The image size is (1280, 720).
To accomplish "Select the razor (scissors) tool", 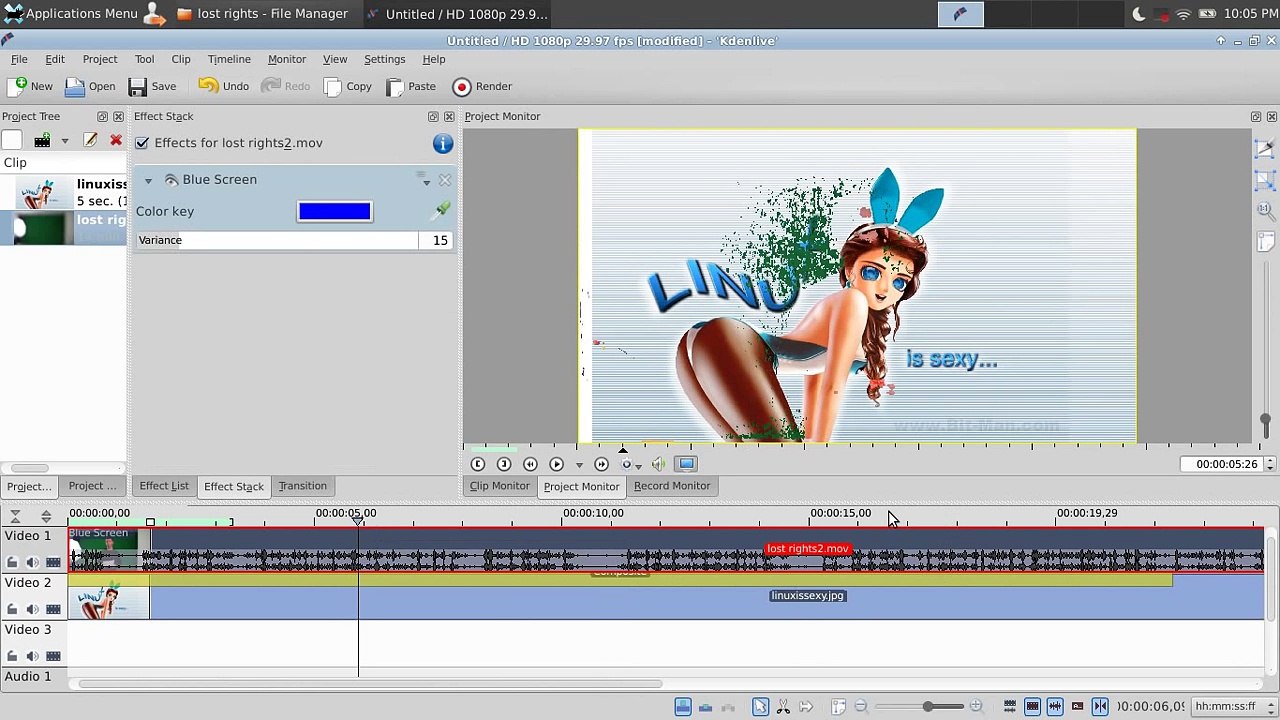I will (x=783, y=707).
